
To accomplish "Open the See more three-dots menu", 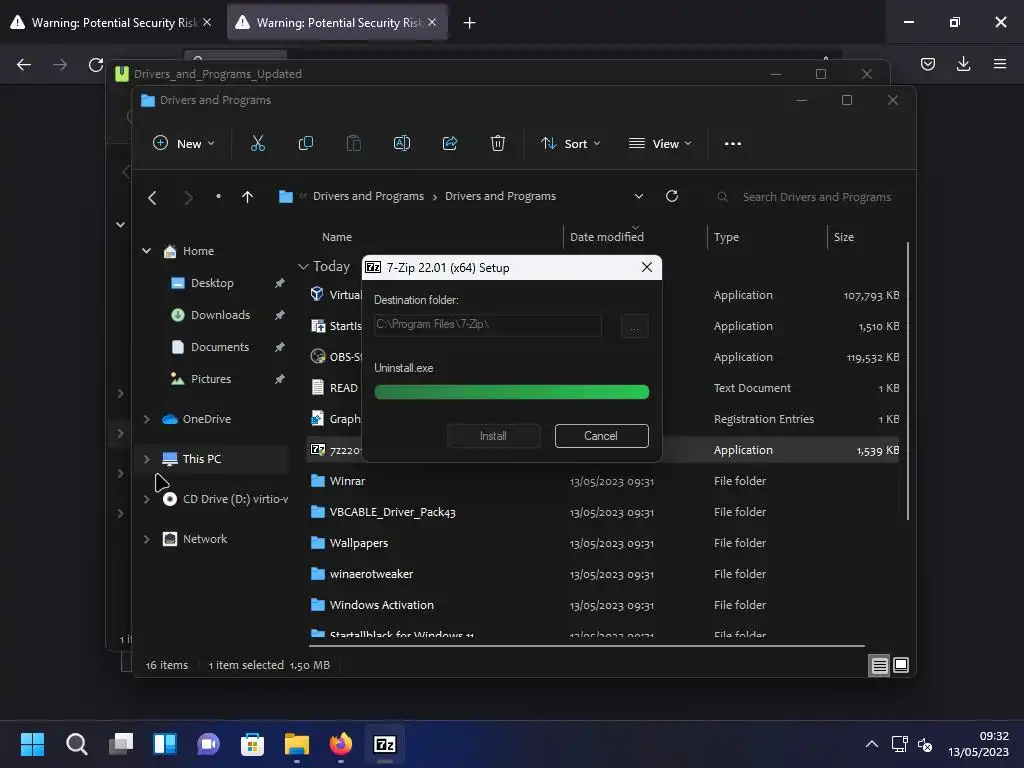I will [x=733, y=144].
